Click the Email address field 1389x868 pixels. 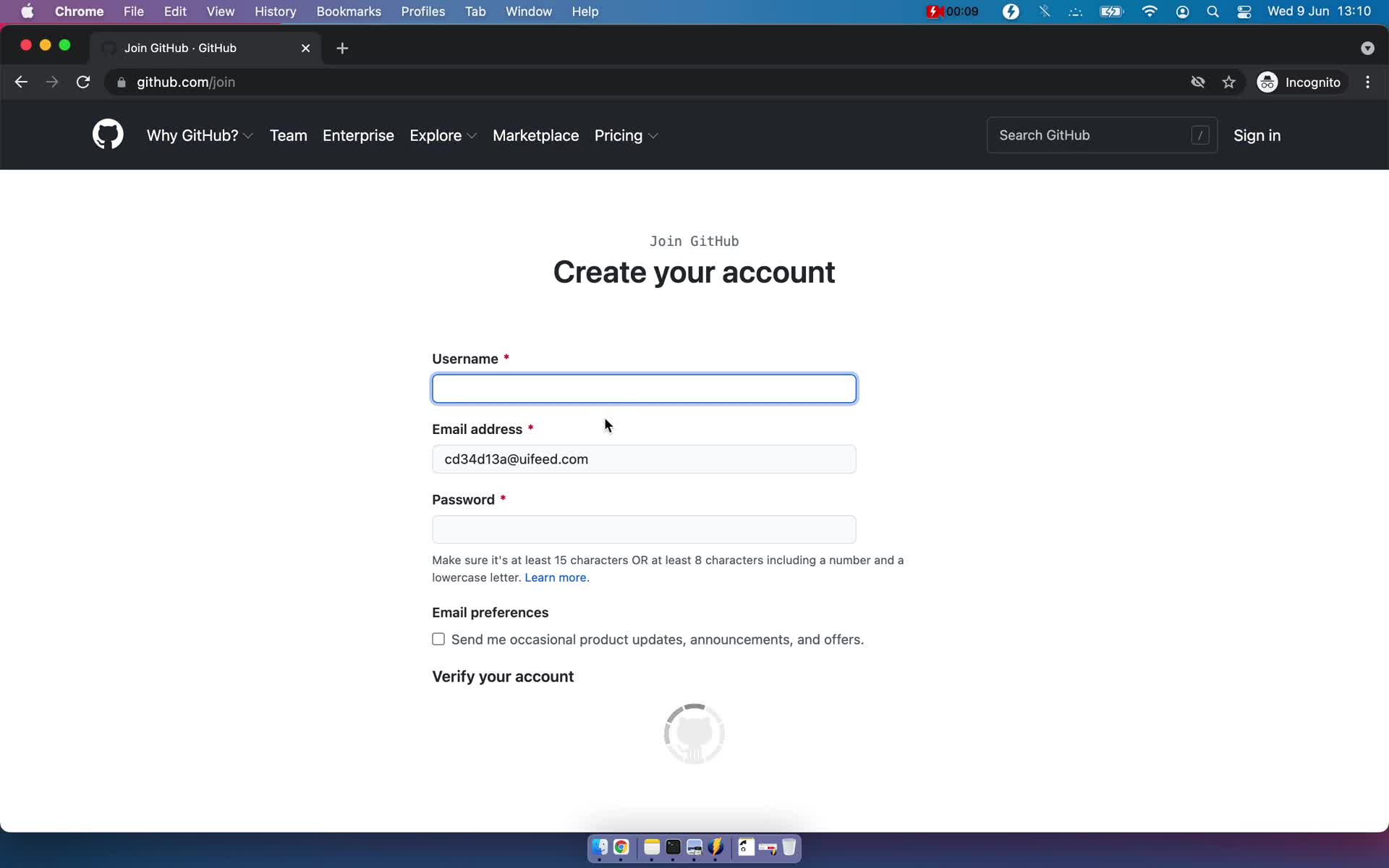click(644, 459)
